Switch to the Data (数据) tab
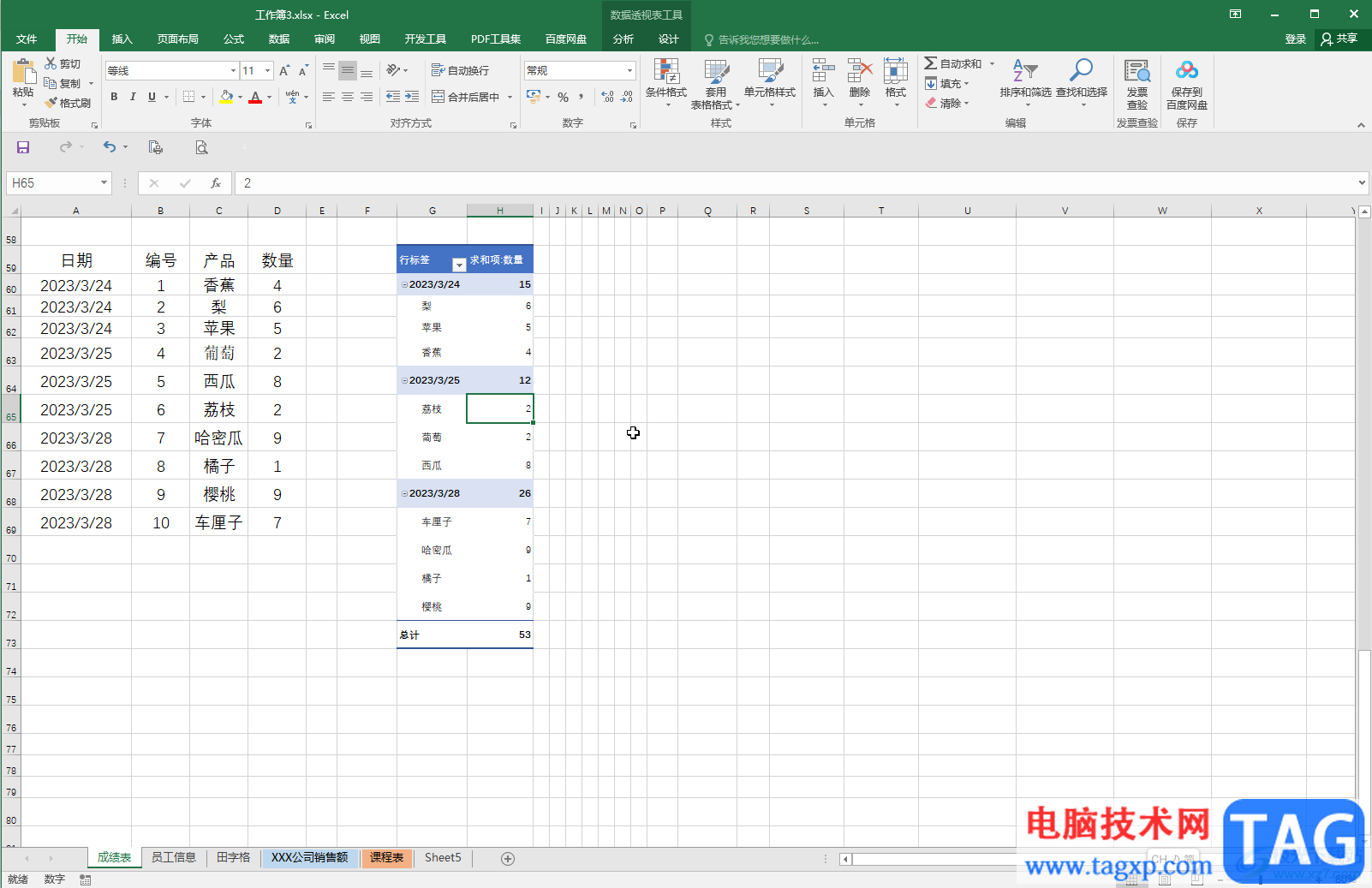Screen dimensions: 1372x888 coord(279,39)
